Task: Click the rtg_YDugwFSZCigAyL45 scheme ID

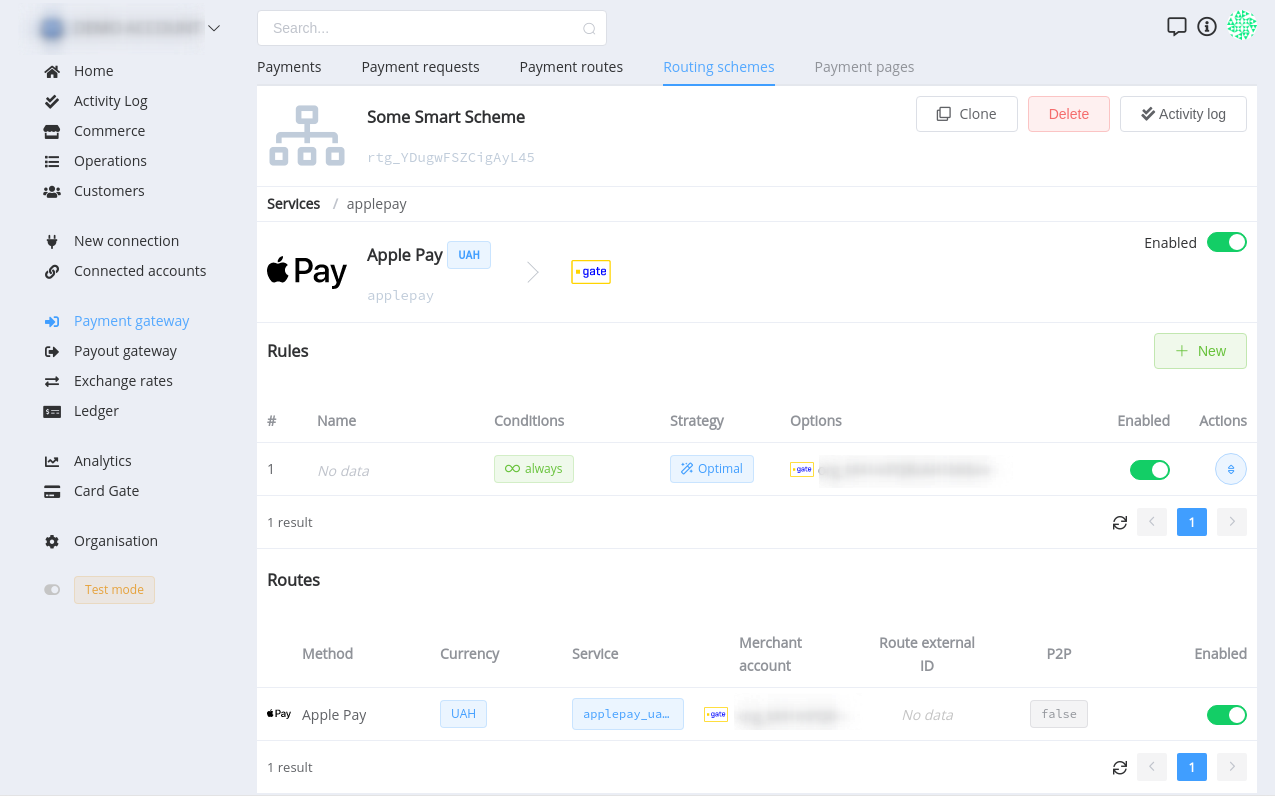Action: [x=451, y=157]
